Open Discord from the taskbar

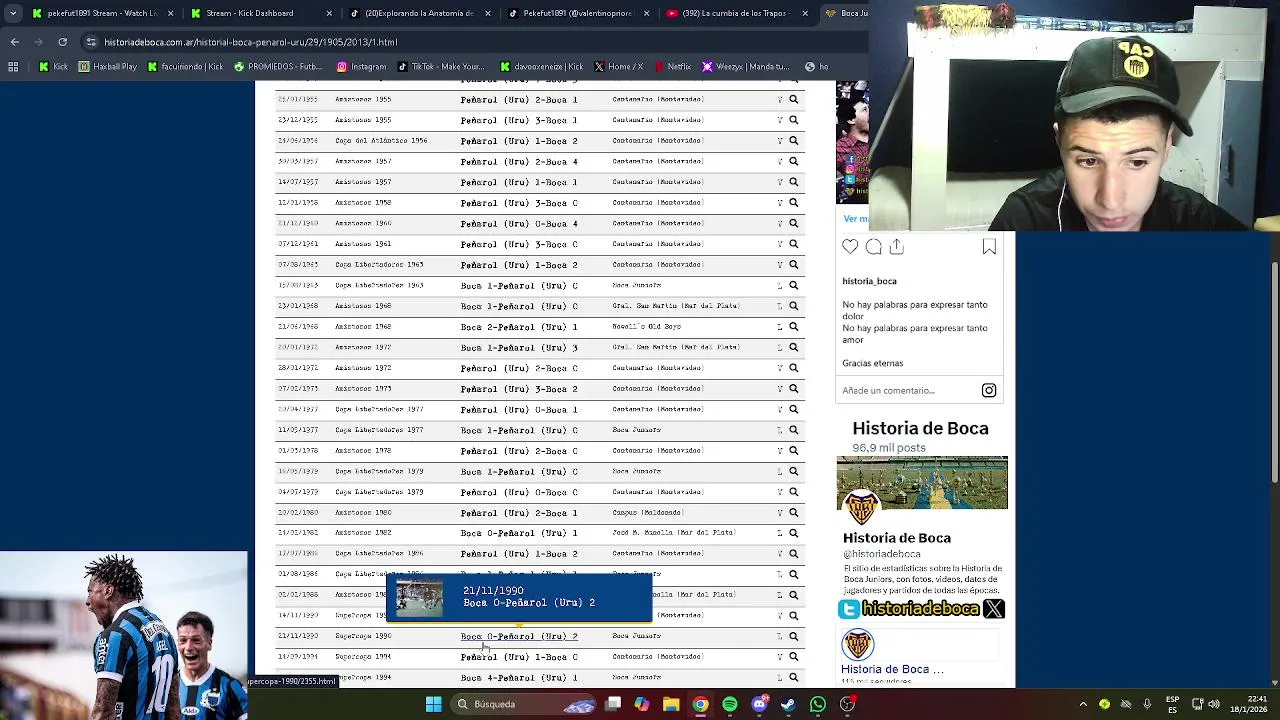tap(759, 704)
